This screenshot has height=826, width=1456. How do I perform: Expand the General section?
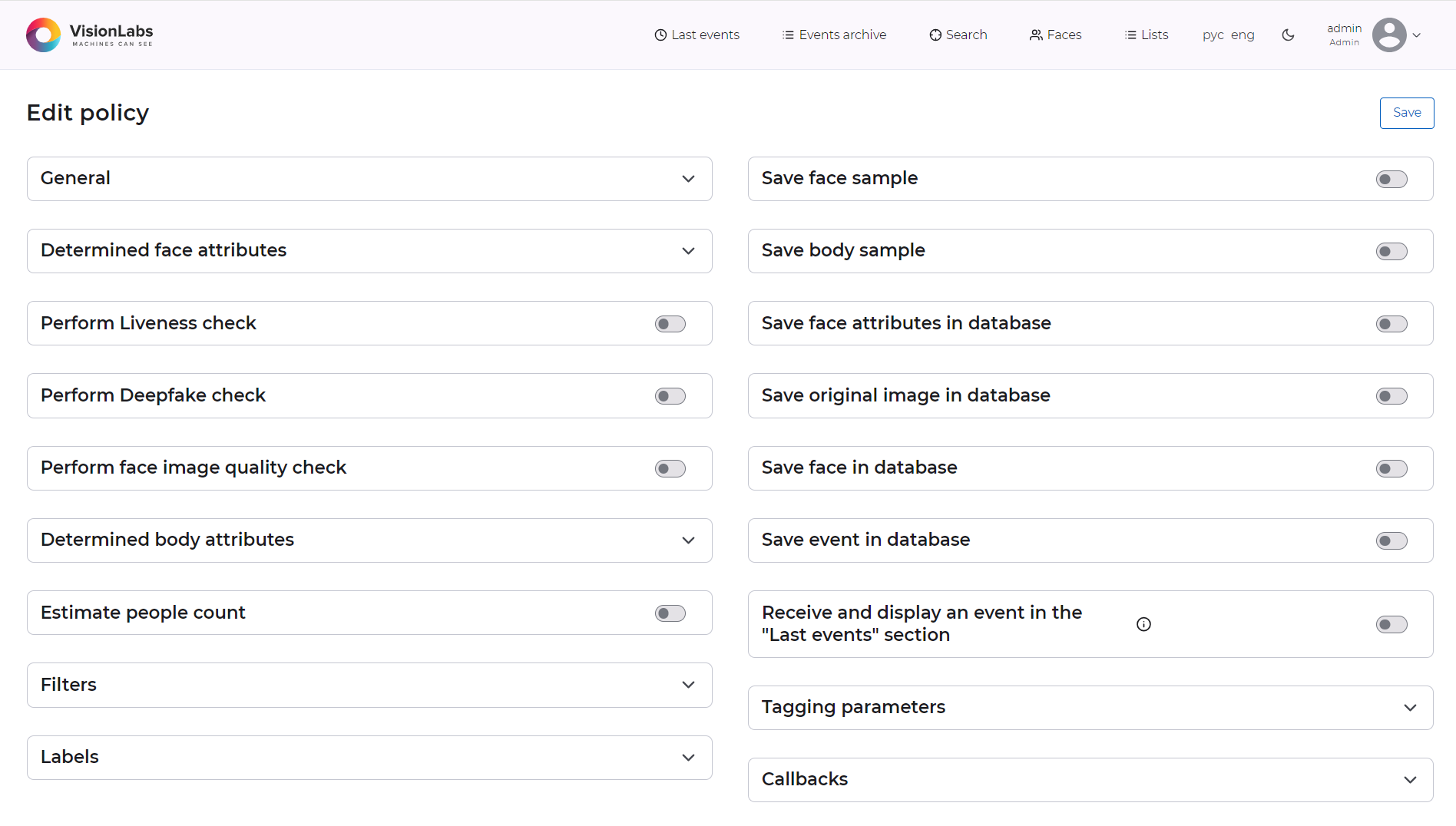[688, 179]
